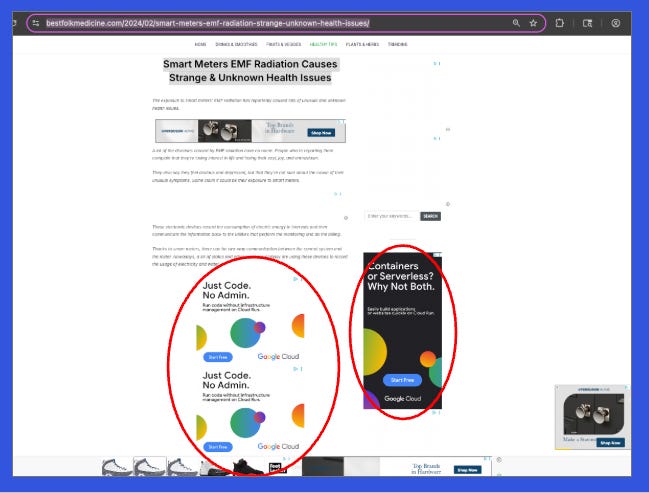Click Shop Now on the top hardware banner

tap(321, 132)
